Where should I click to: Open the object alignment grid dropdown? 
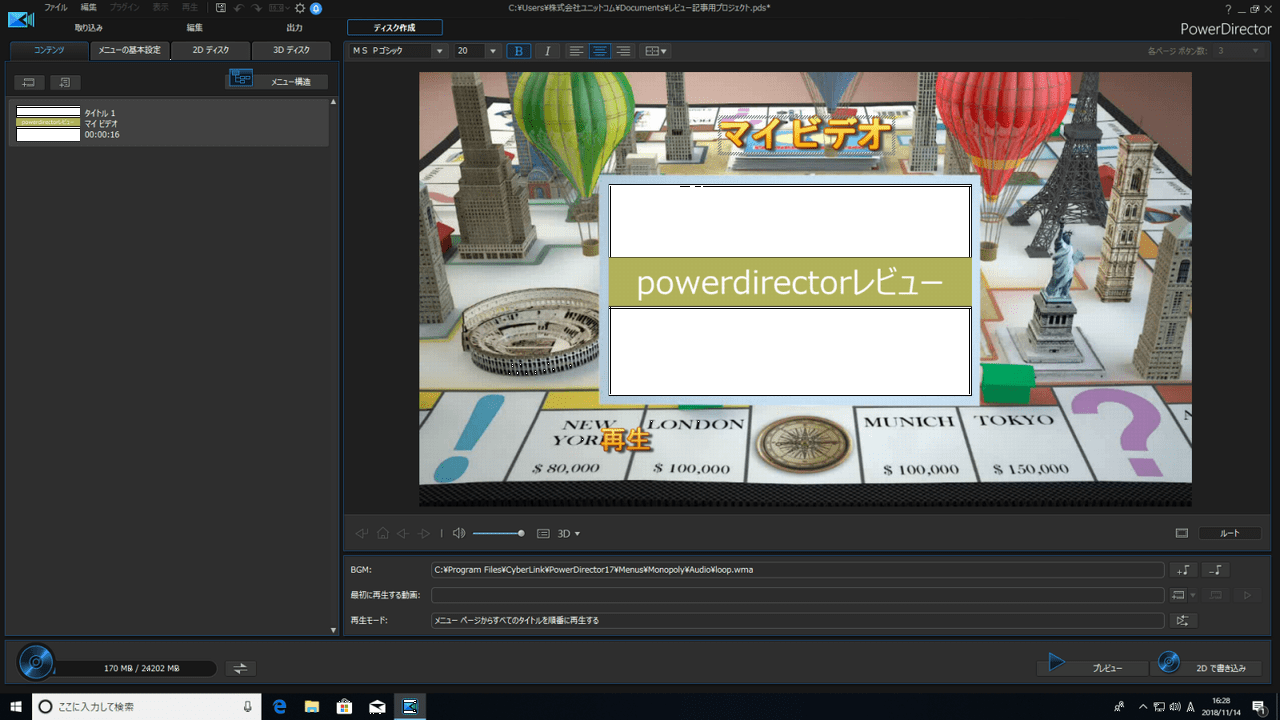[656, 51]
